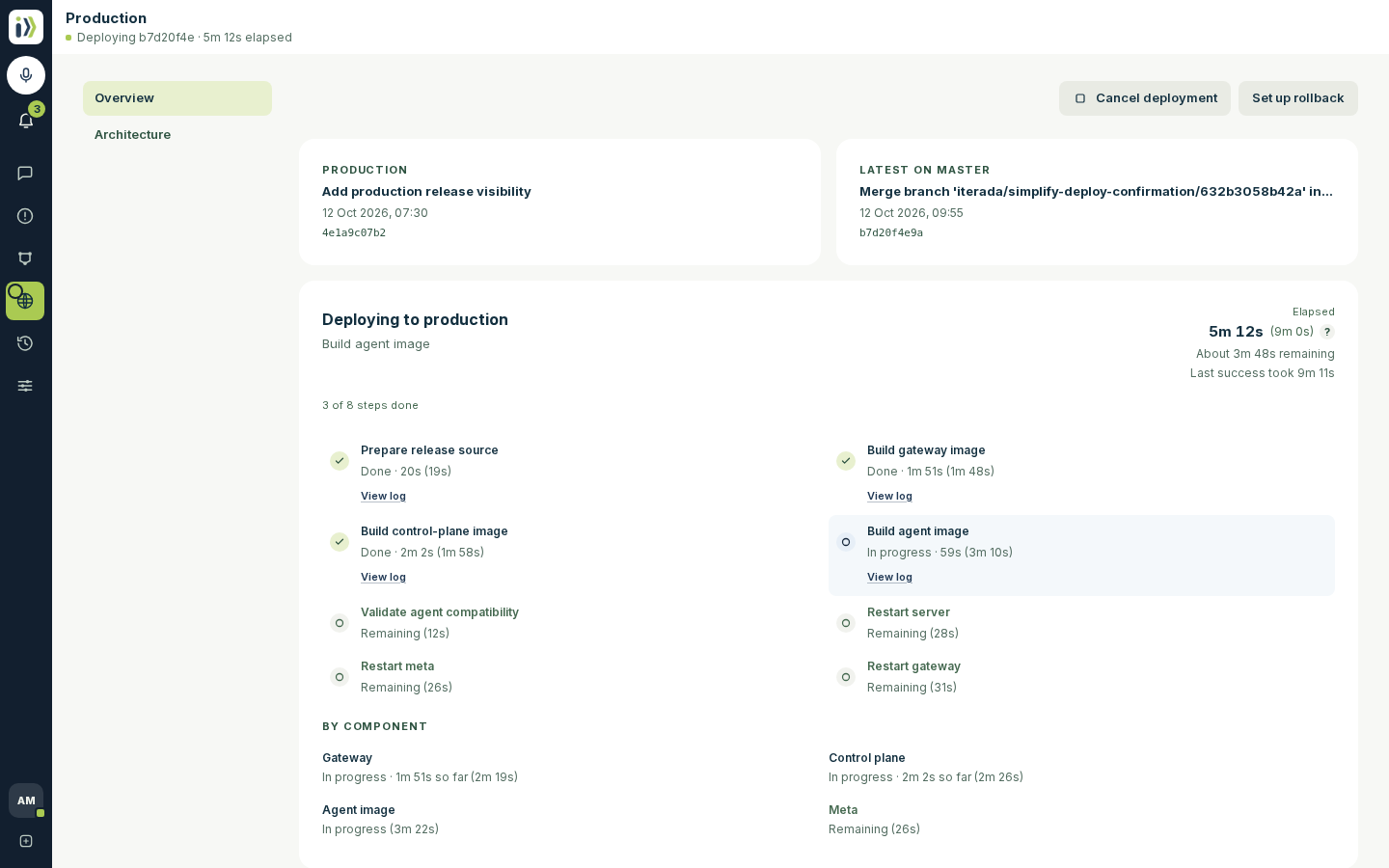Screen dimensions: 1389x868
Task: Switch to the Architecture tab
Action: (177, 135)
